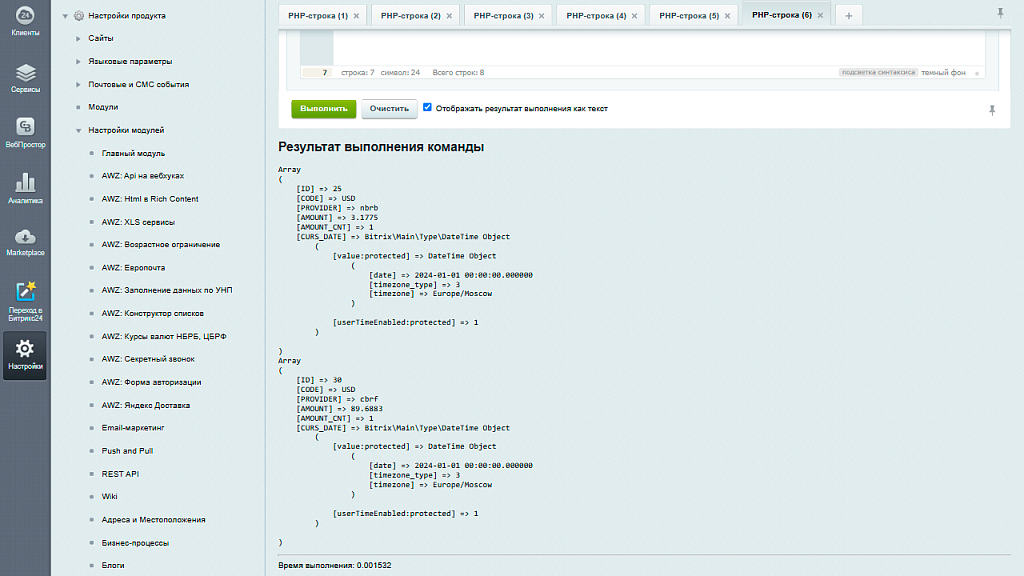Click the pin icon beside the tabs
This screenshot has height=576, width=1024.
(1000, 13)
